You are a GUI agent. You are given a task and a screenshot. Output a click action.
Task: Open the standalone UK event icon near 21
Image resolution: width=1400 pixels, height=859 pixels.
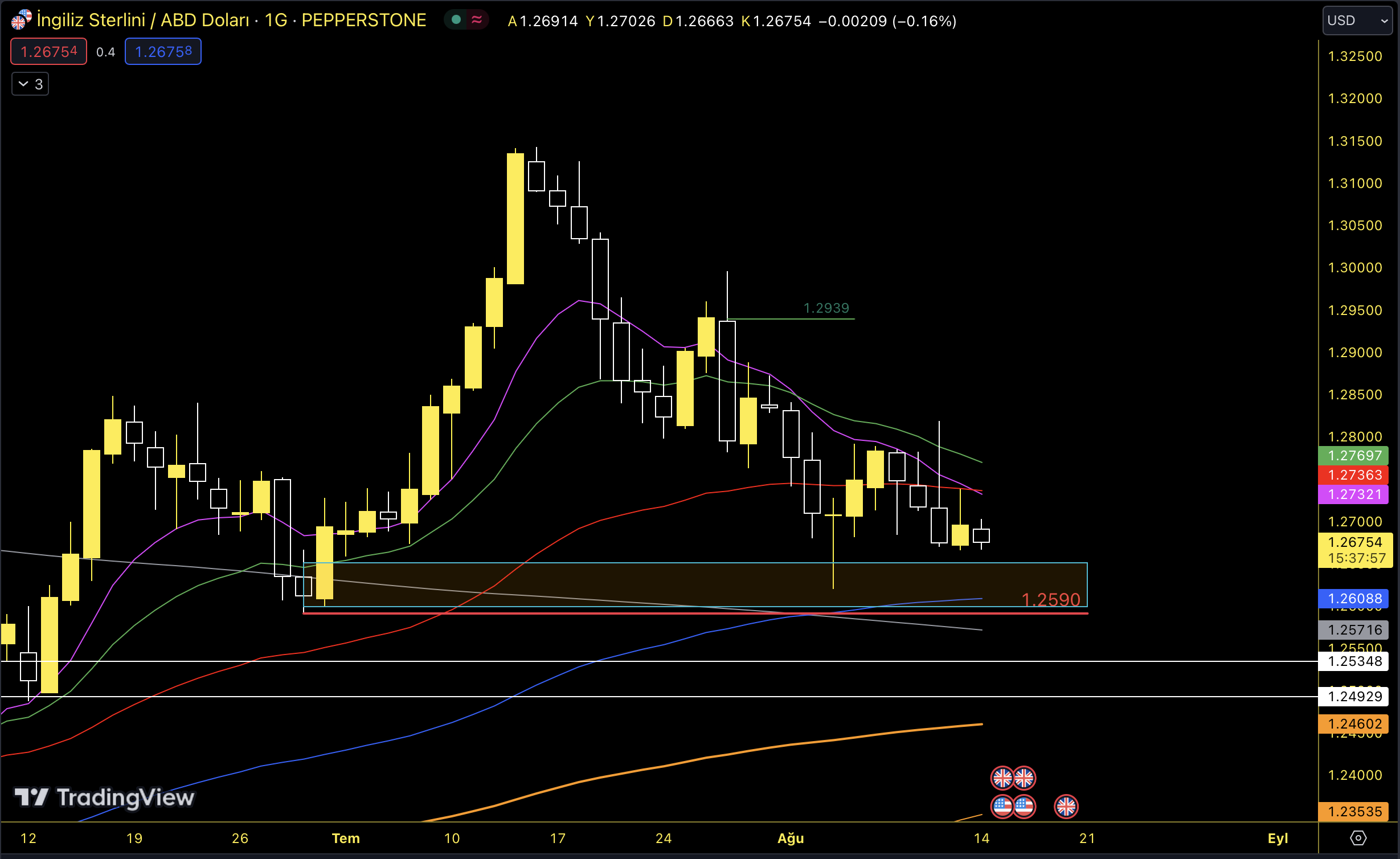1066,807
